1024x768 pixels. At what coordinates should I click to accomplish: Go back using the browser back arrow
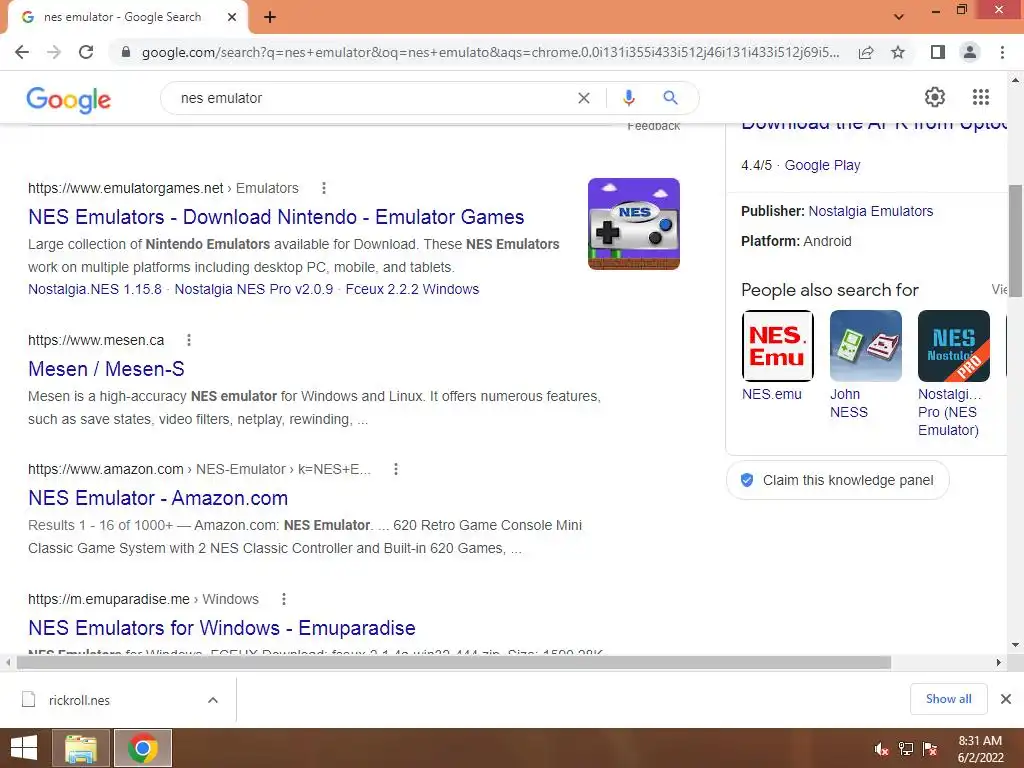(22, 52)
